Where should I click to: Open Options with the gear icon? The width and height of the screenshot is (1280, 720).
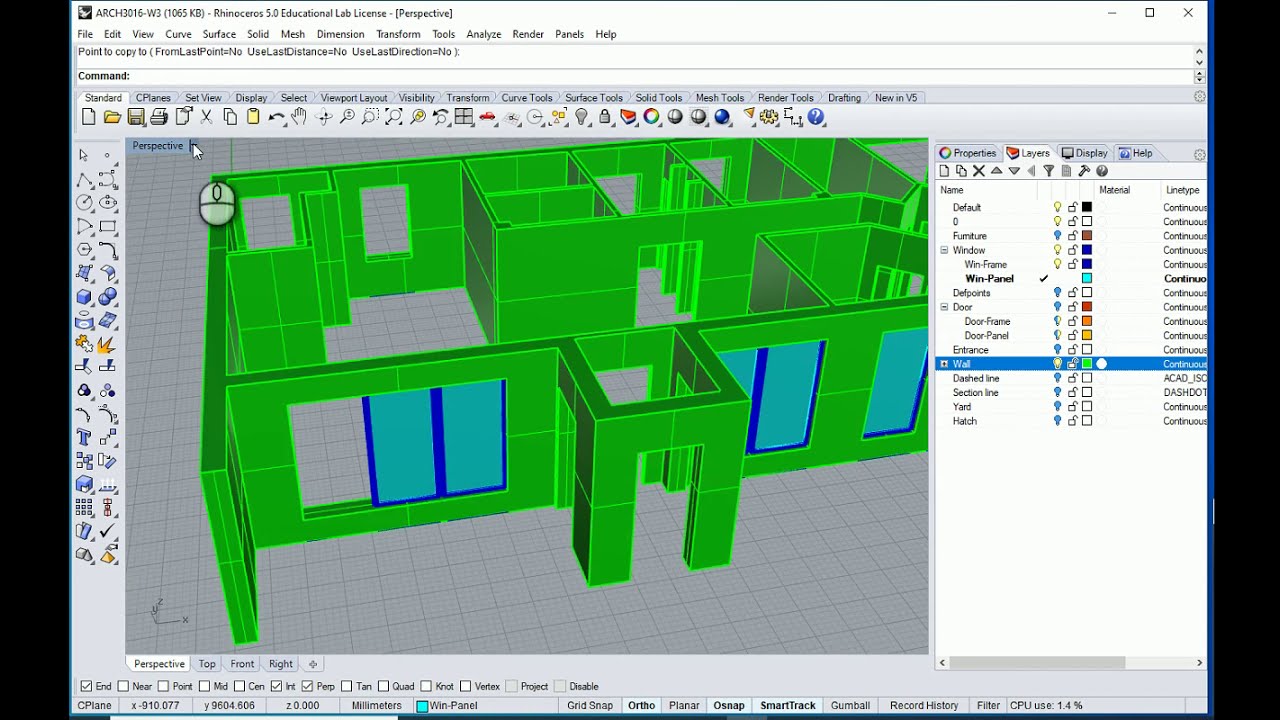point(769,117)
